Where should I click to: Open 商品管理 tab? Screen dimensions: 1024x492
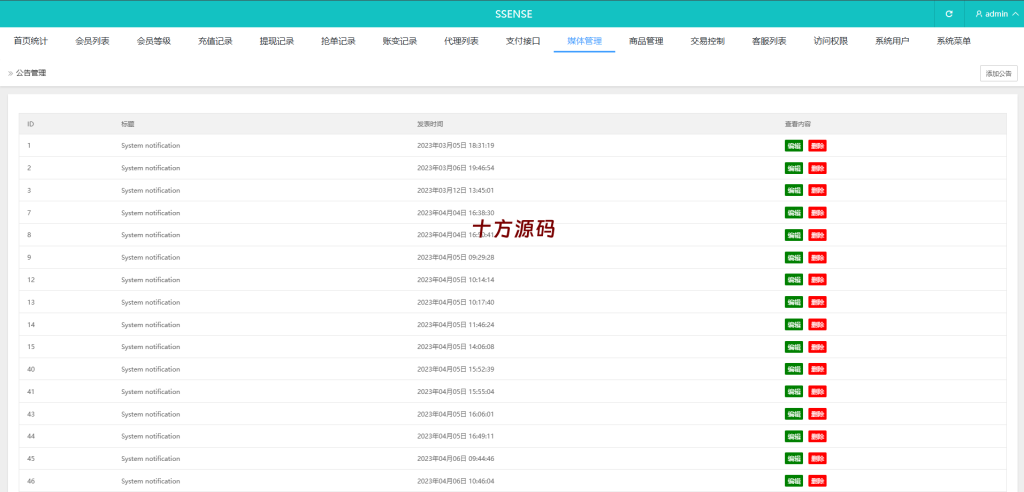(646, 41)
